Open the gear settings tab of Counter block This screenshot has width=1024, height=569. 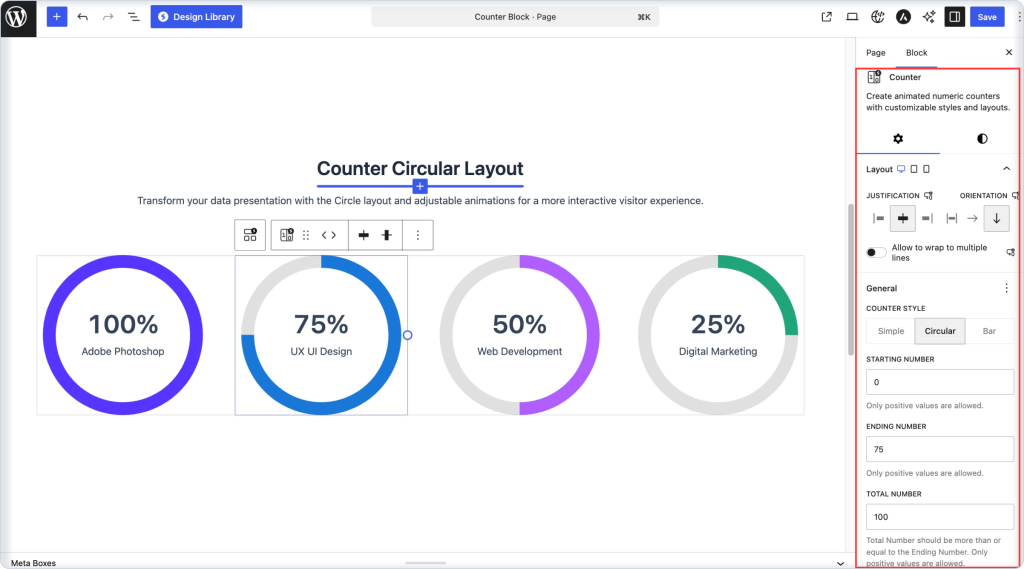point(898,138)
